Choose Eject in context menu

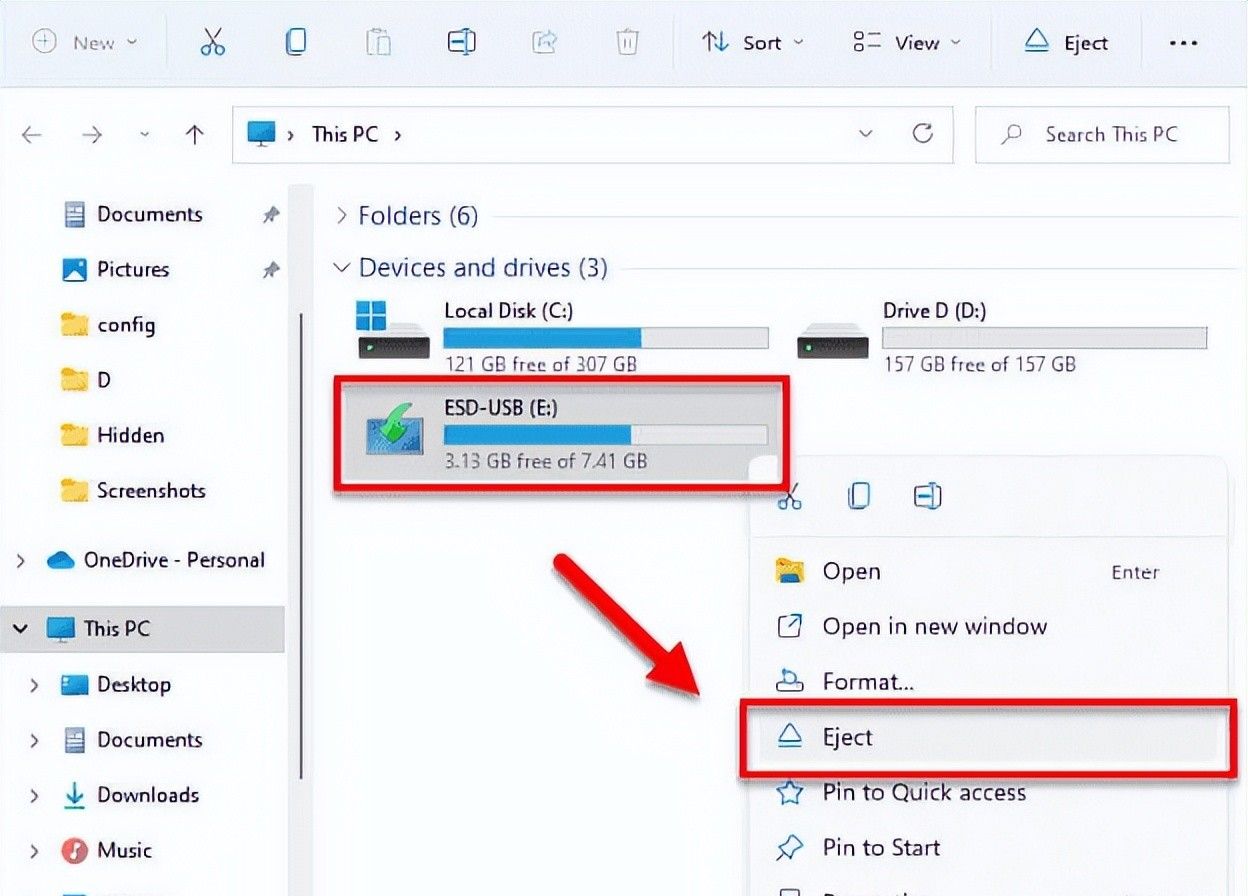click(x=986, y=738)
